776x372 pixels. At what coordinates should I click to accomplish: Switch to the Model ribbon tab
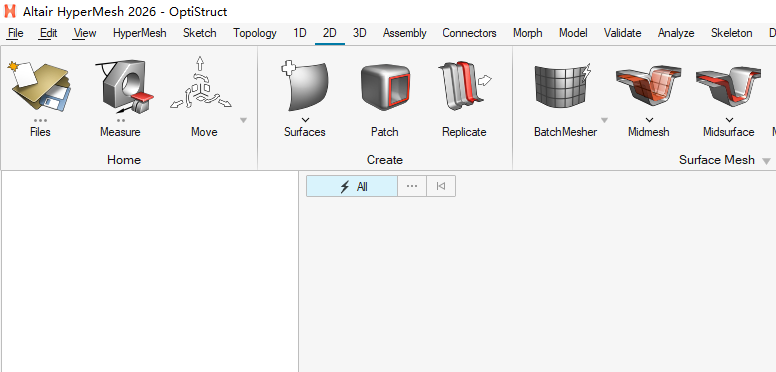[573, 33]
